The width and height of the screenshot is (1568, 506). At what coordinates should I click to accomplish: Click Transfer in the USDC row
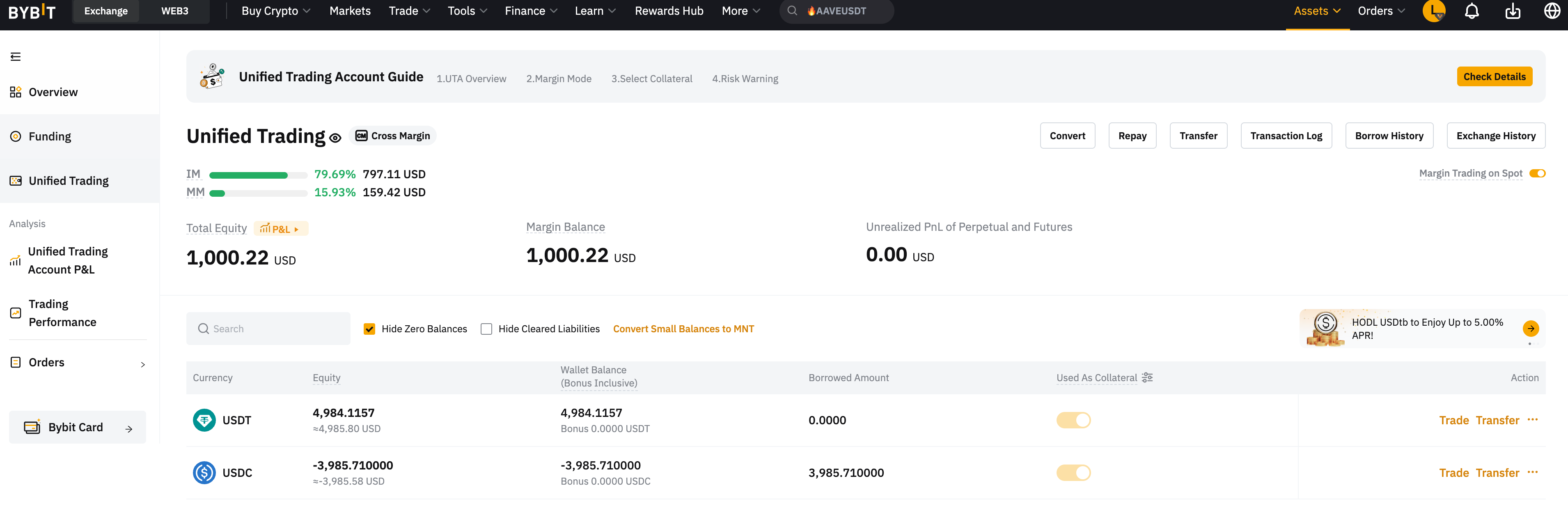[x=1497, y=472]
